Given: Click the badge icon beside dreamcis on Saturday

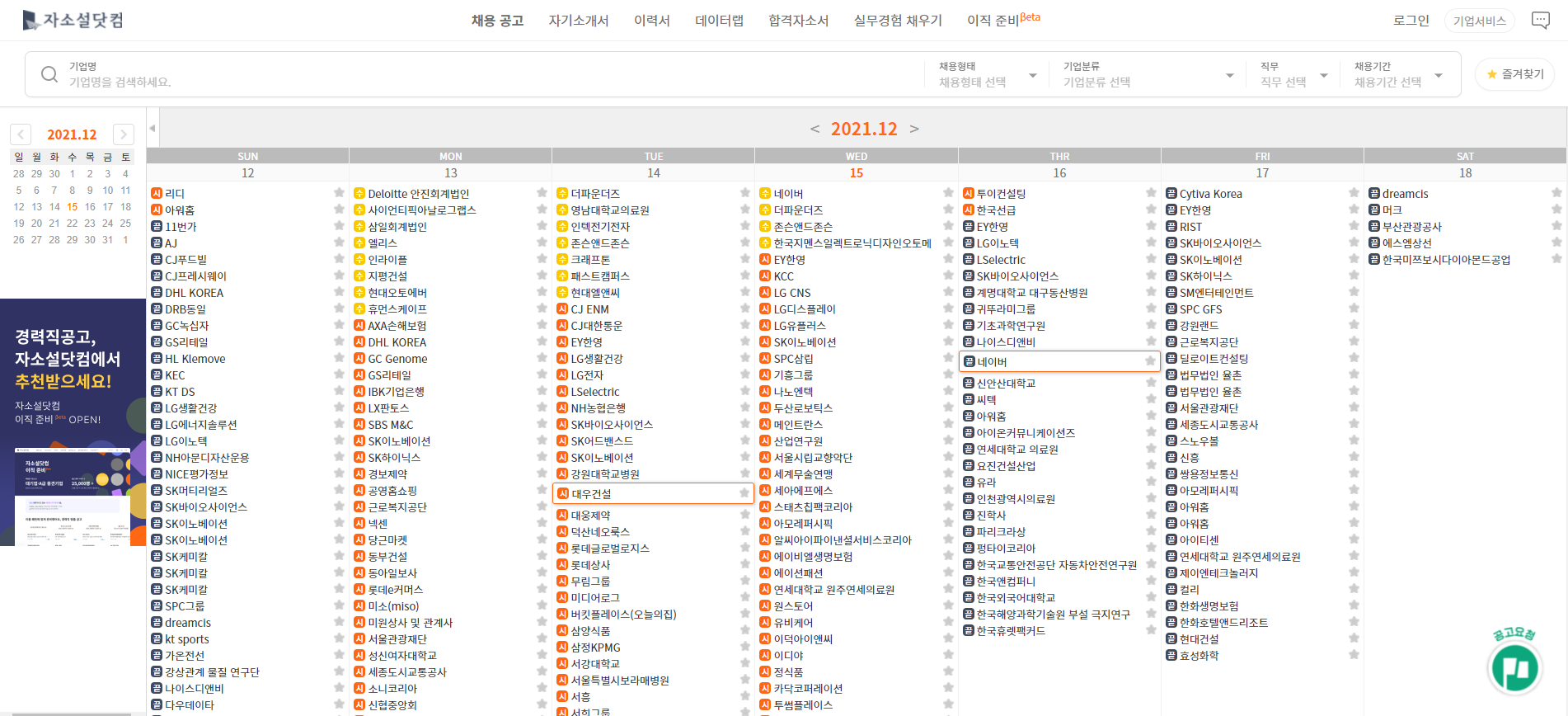Looking at the screenshot, I should click(x=1374, y=193).
